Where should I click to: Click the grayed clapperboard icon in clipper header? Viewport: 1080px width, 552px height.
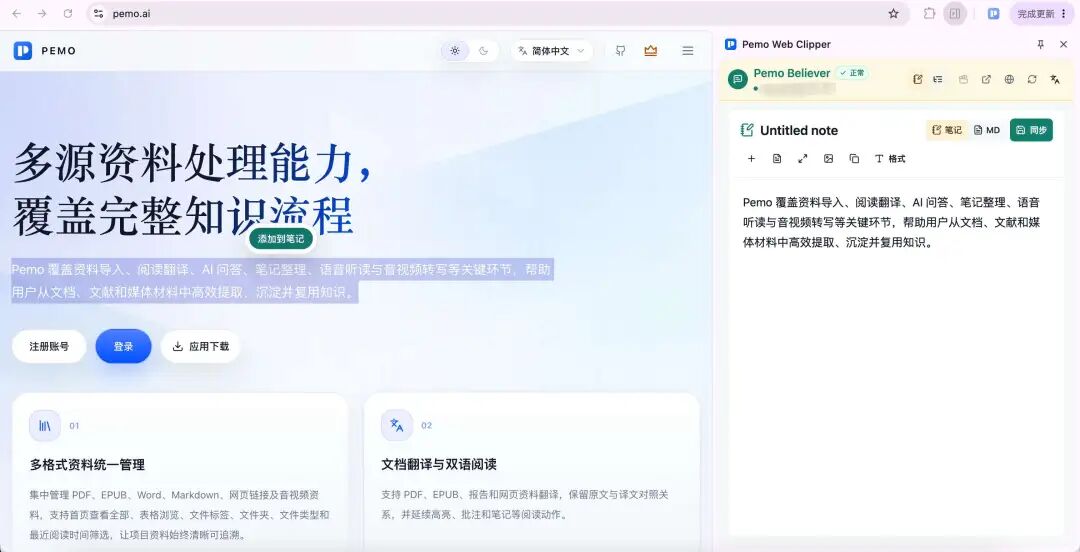pos(964,79)
